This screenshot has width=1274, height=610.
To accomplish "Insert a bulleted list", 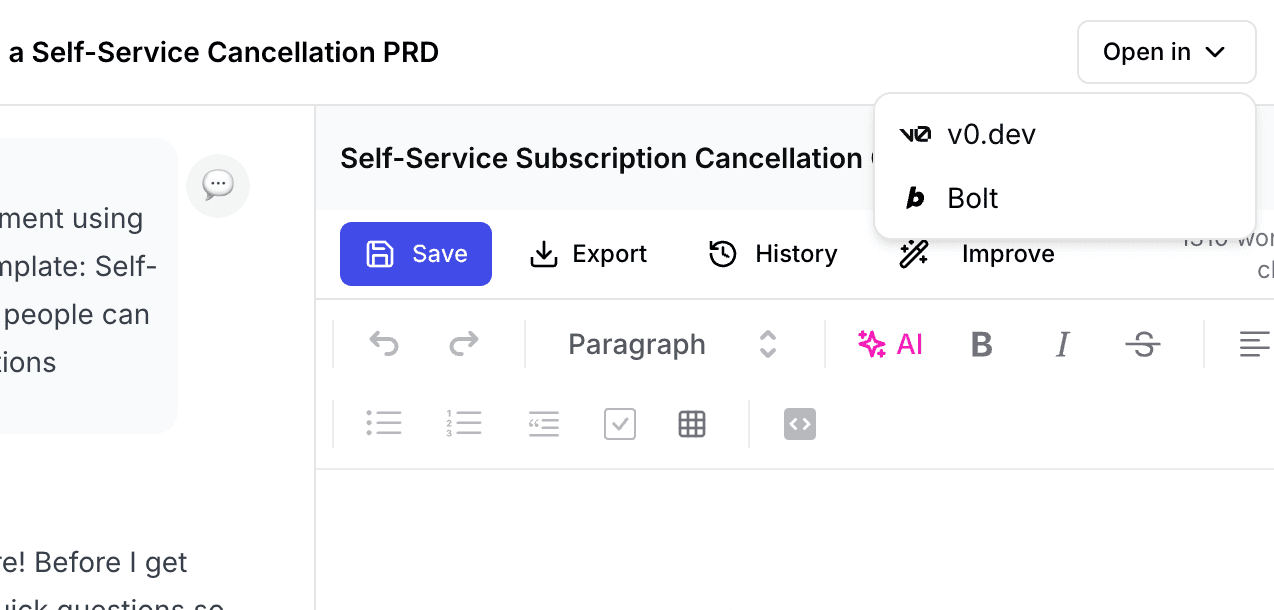I will [x=384, y=423].
